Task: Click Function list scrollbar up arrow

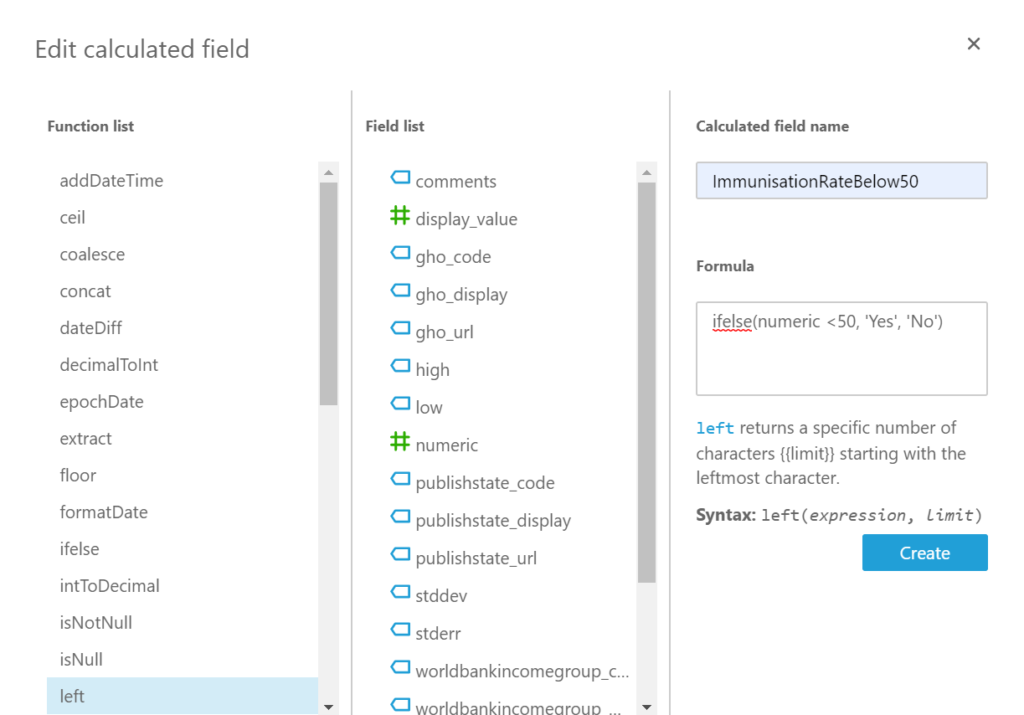Action: [328, 172]
